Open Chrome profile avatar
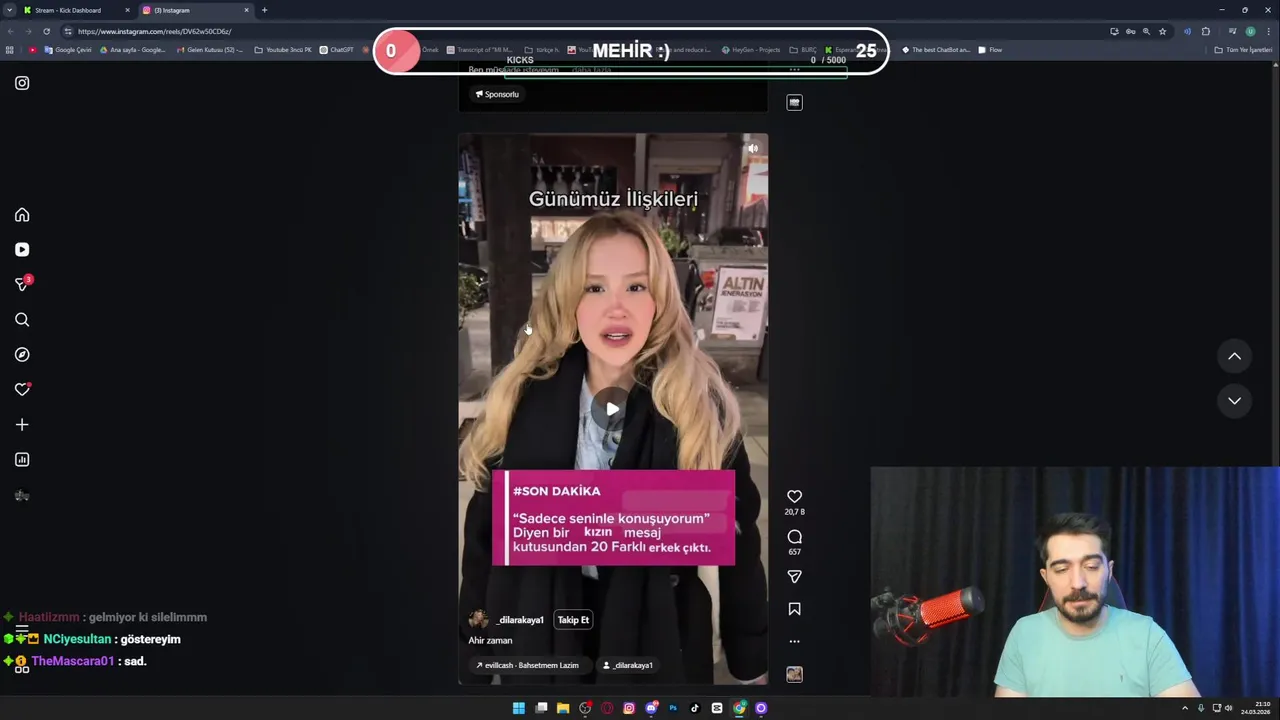The height and width of the screenshot is (720, 1280). pos(1250,31)
